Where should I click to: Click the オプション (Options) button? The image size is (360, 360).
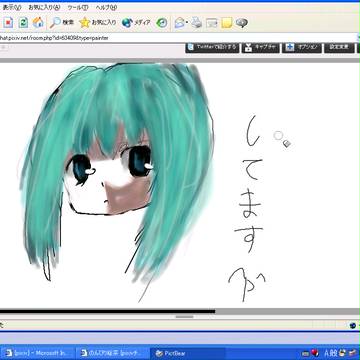pos(302,47)
